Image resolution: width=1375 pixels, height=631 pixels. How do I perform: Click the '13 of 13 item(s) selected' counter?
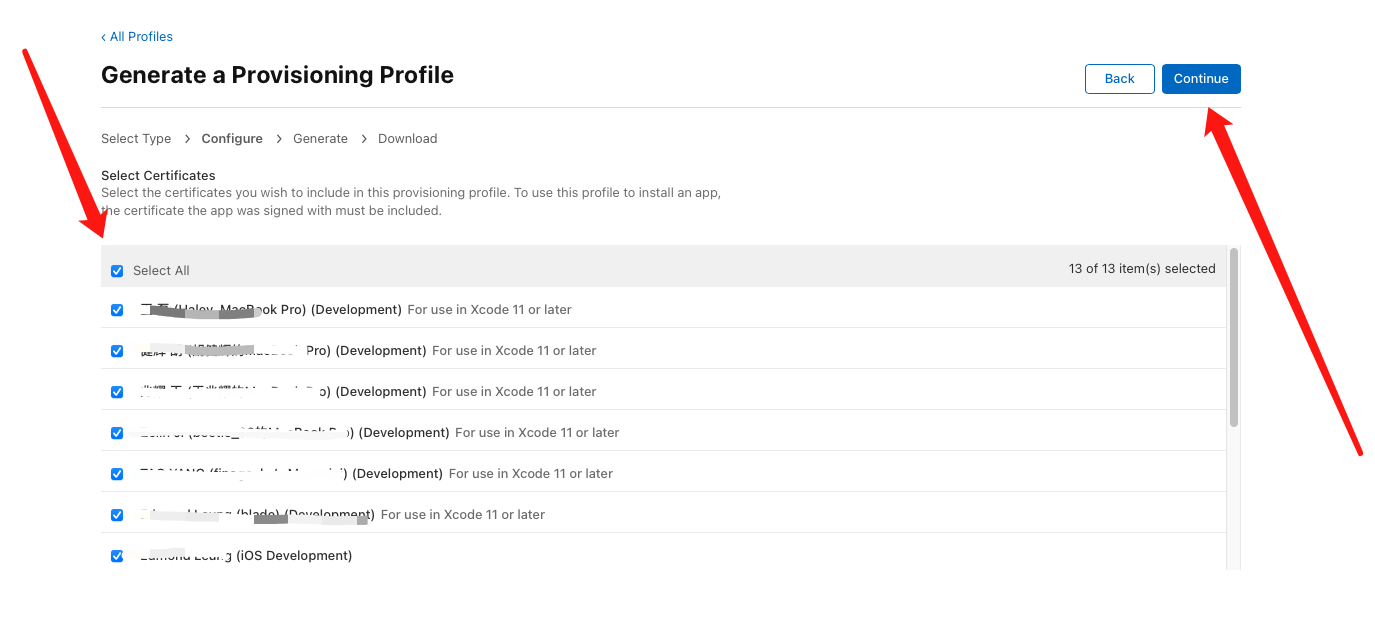pos(1142,269)
